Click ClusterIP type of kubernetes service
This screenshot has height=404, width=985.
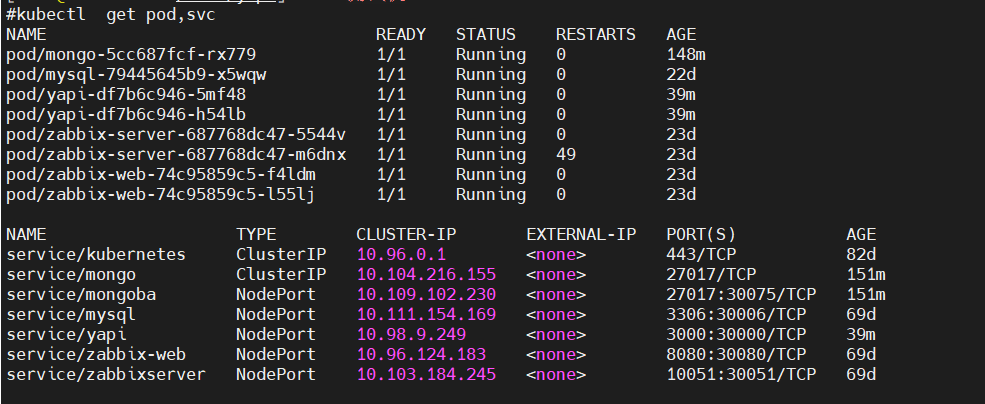281,255
